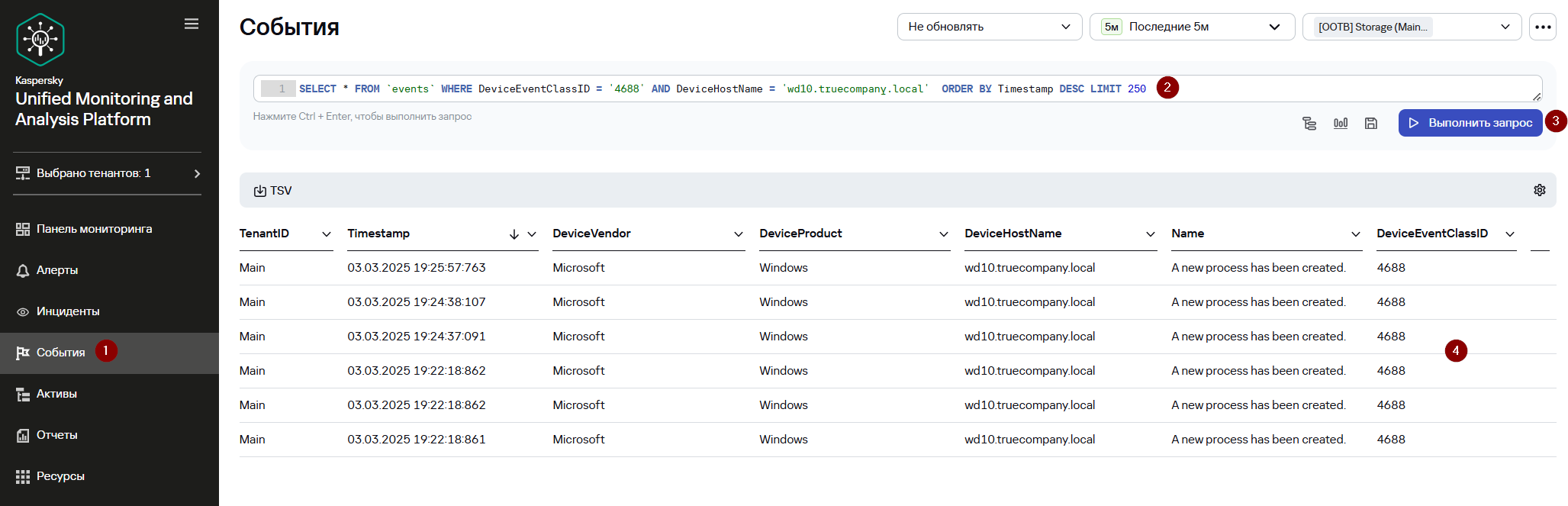This screenshot has height=506, width=1568.
Task: Click the Kaspersky hexagon logo
Action: [40, 40]
